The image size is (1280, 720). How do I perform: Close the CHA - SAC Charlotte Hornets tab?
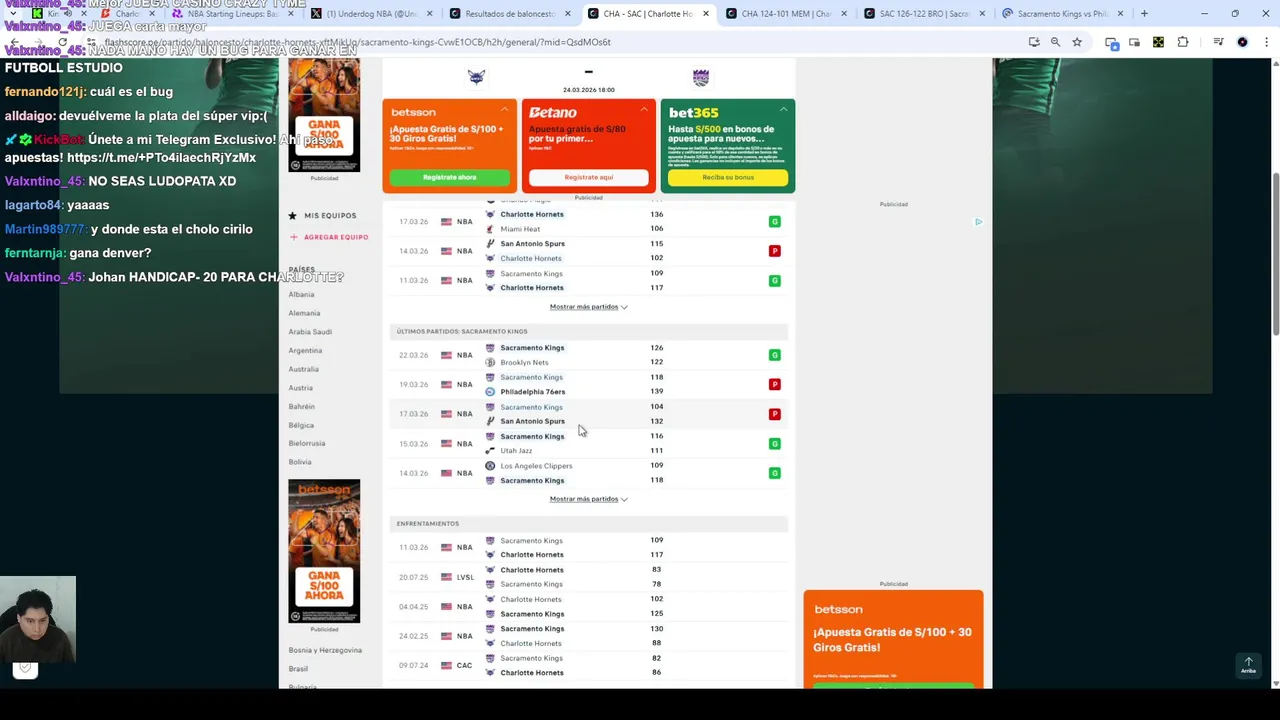706,14
